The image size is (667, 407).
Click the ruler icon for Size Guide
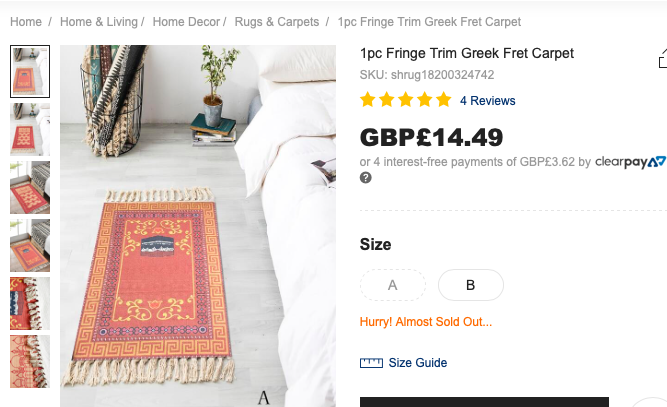371,363
